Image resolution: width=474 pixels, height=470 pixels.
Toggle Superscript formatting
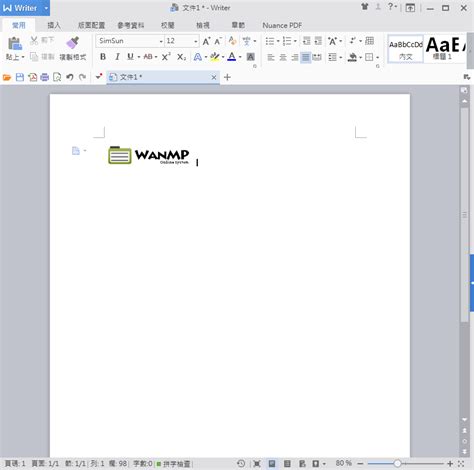(x=166, y=57)
